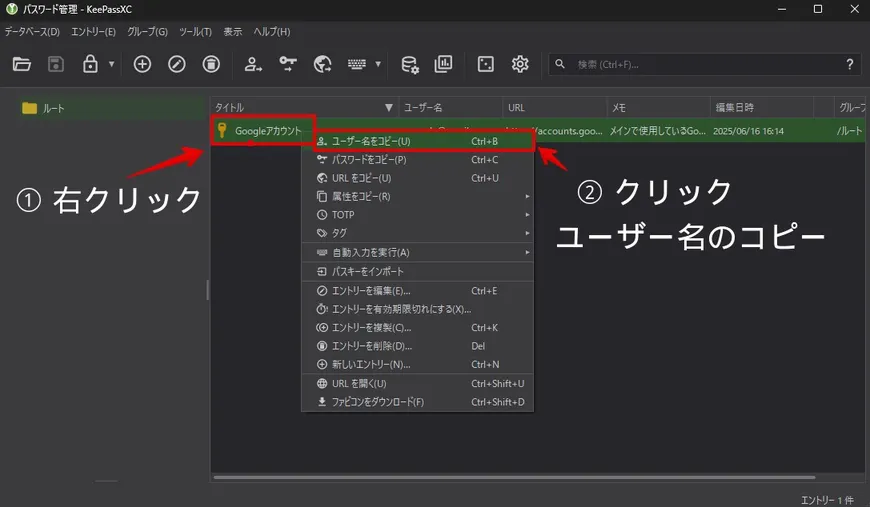Image resolution: width=870 pixels, height=507 pixels.
Task: Choose エントリーを複製 from context menu
Action: pyautogui.click(x=418, y=327)
